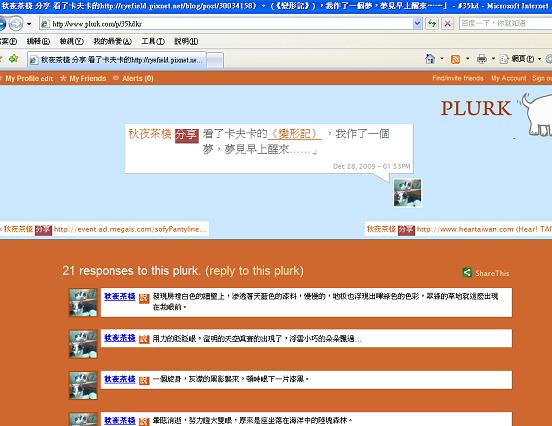Open the My Friends link
Viewport: 552px width, 426px height.
(x=88, y=78)
